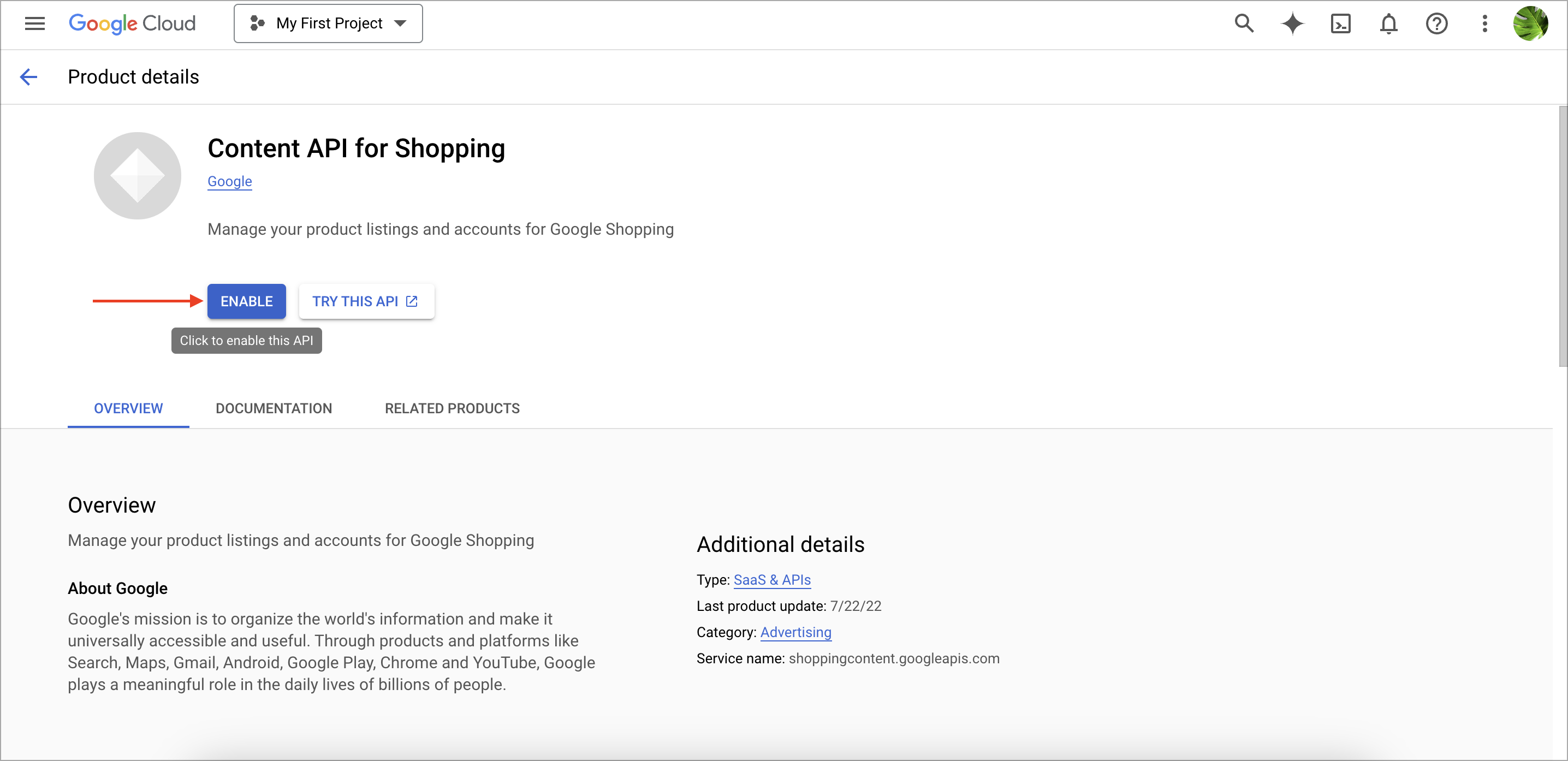
Task: Open the three-dot settings and utilities menu
Action: 1484,23
